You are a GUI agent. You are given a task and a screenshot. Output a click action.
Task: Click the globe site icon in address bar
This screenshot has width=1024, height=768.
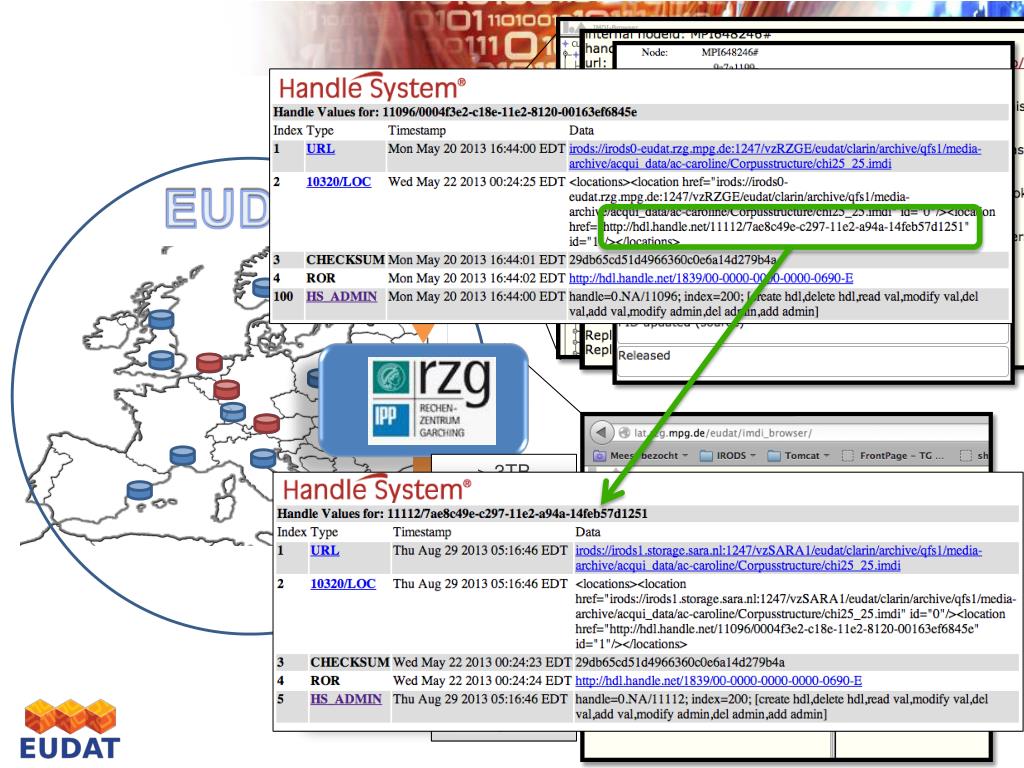coord(624,432)
